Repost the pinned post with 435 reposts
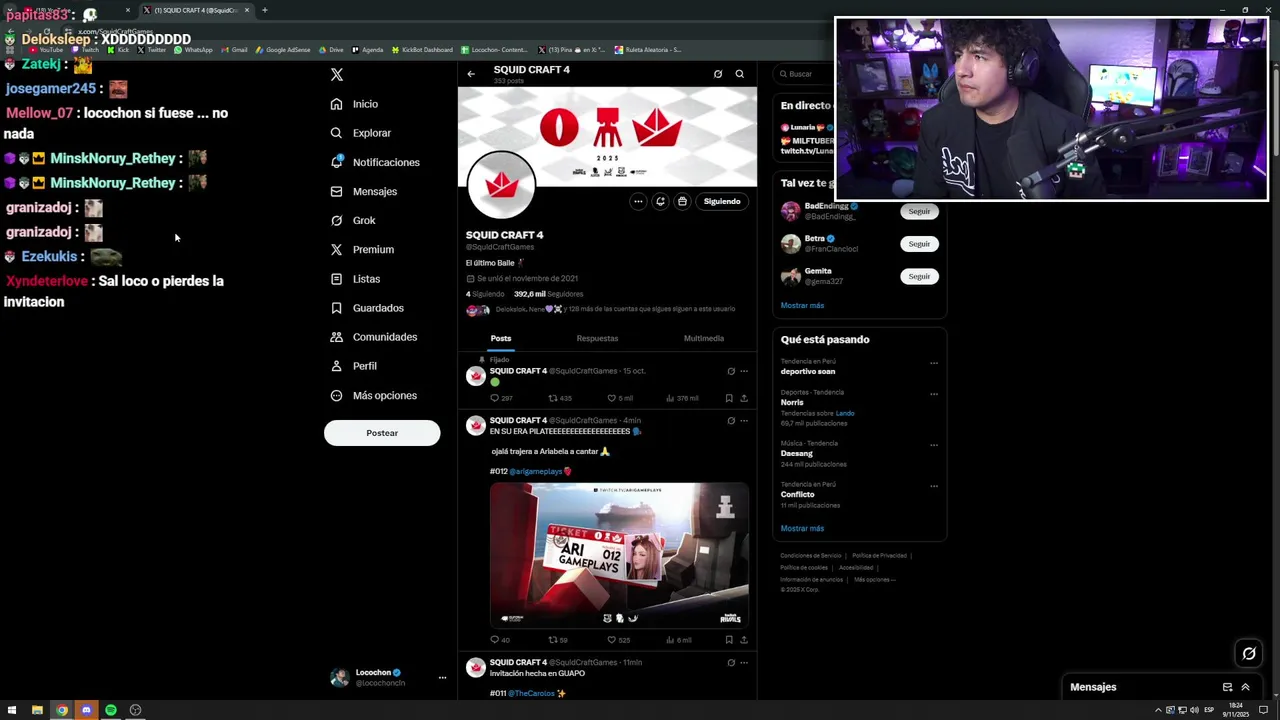1280x720 pixels. click(x=560, y=398)
